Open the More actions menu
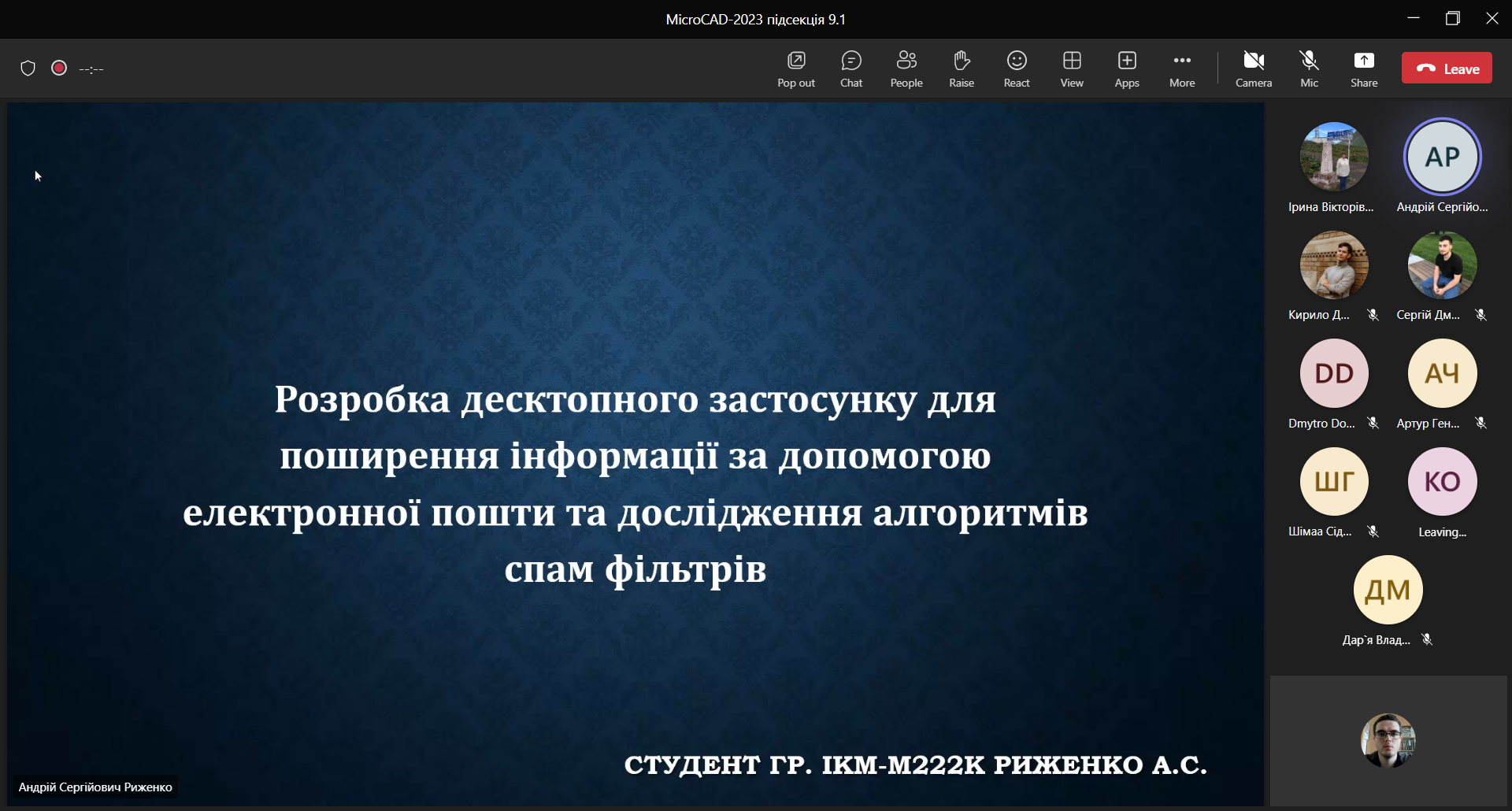 (1181, 69)
